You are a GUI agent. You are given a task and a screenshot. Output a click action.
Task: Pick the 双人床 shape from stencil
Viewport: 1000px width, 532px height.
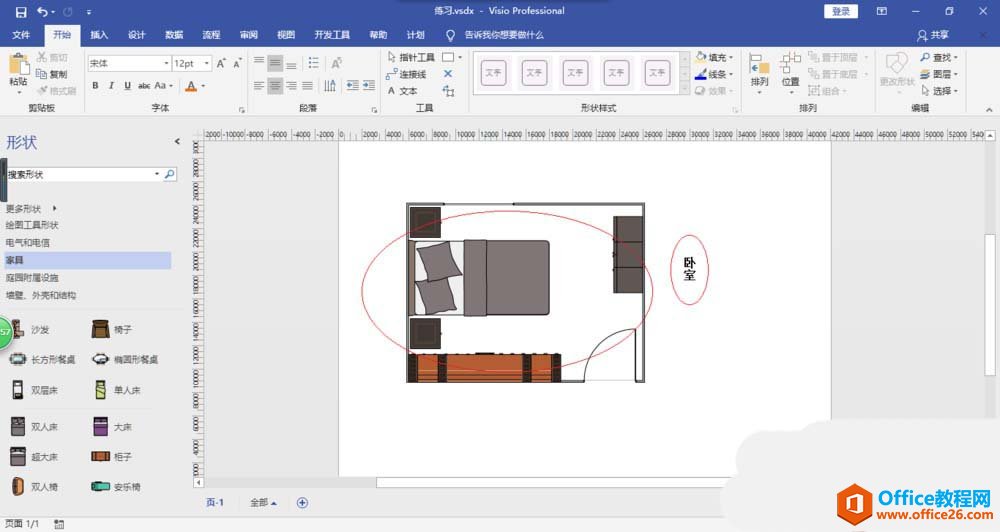coord(30,427)
